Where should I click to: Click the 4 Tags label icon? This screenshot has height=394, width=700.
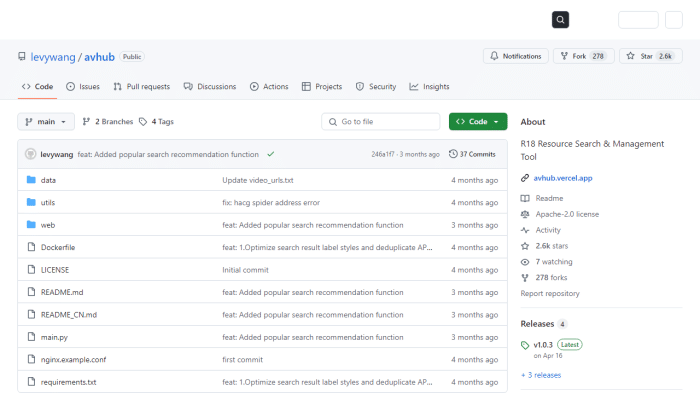click(x=143, y=122)
